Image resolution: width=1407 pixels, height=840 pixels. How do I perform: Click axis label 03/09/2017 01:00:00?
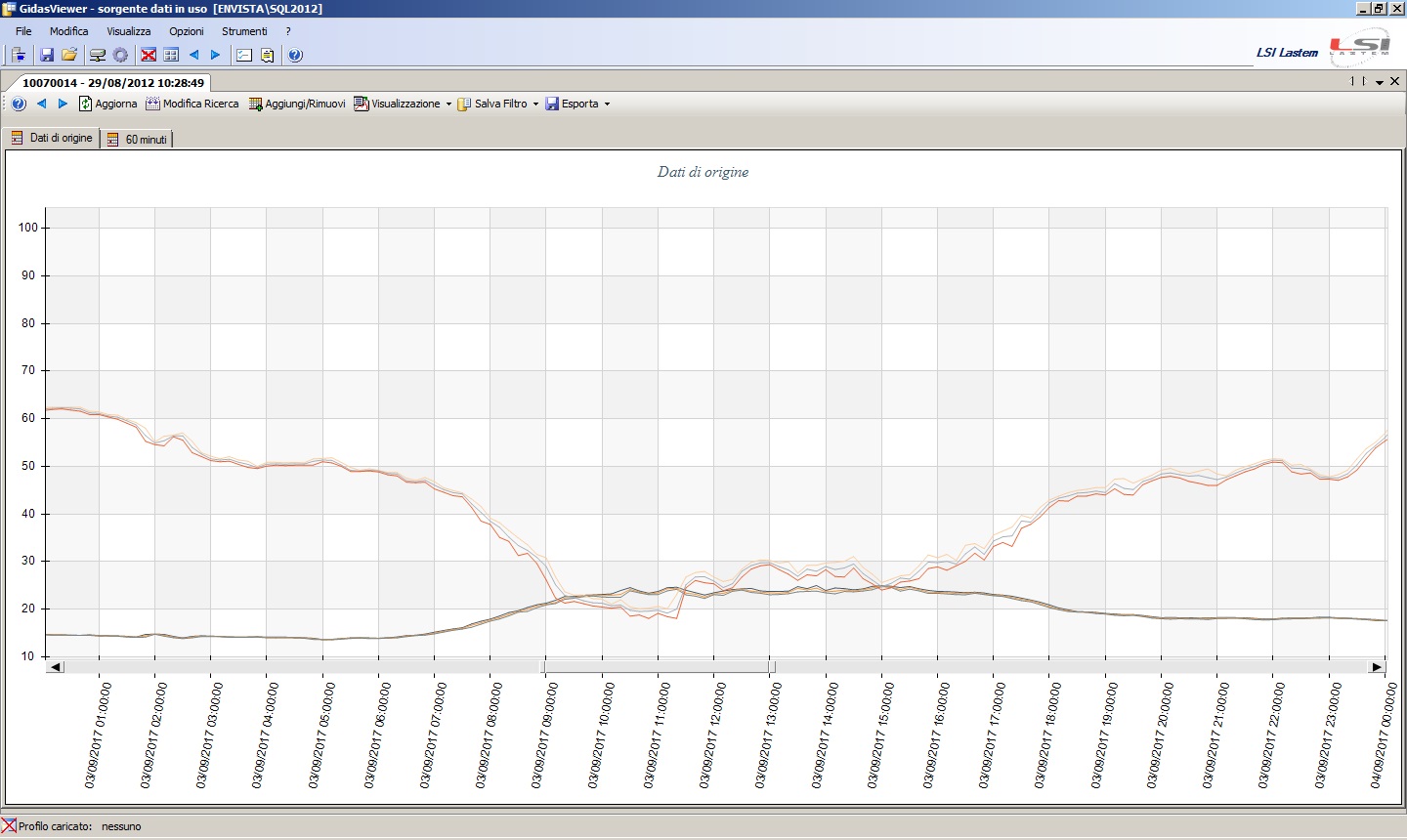pos(97,735)
